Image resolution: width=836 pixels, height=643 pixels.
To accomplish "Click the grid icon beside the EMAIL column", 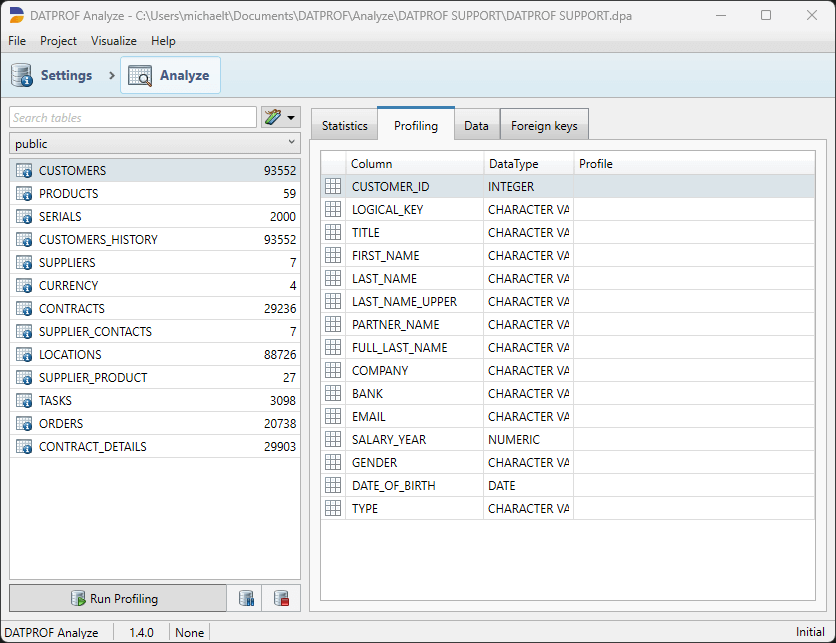I will tap(333, 416).
